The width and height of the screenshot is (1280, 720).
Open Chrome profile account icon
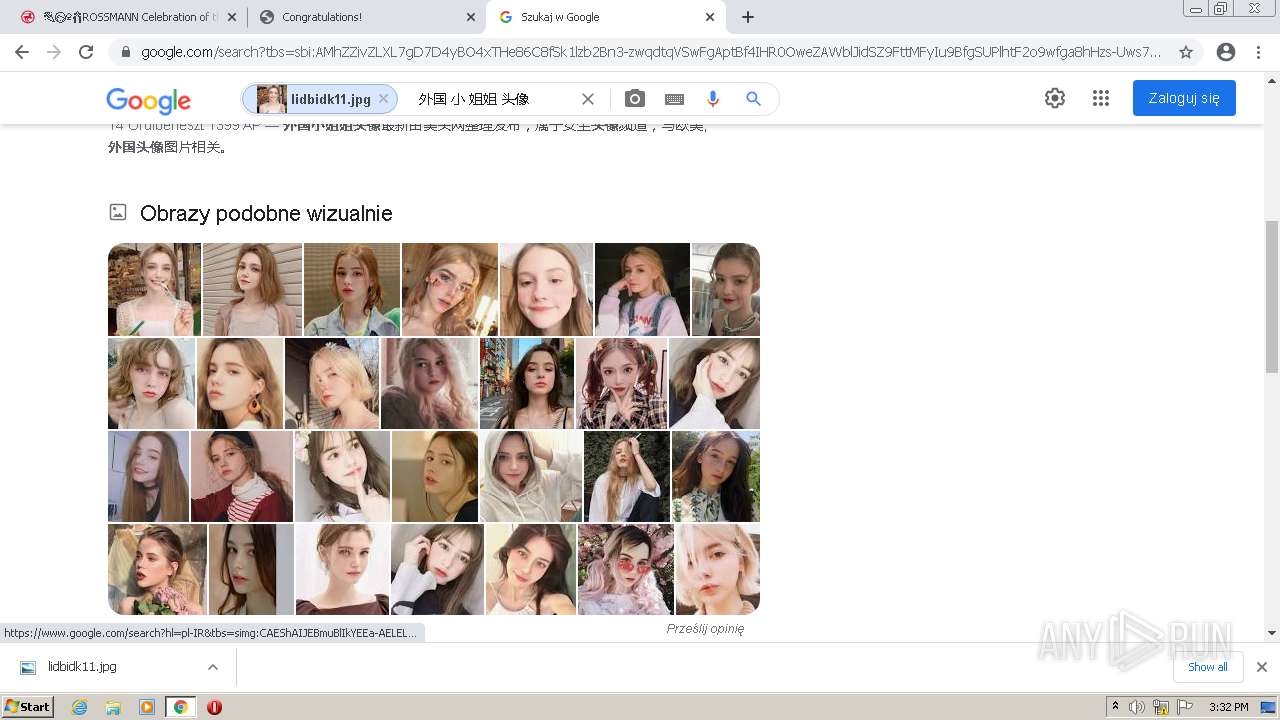click(x=1225, y=52)
